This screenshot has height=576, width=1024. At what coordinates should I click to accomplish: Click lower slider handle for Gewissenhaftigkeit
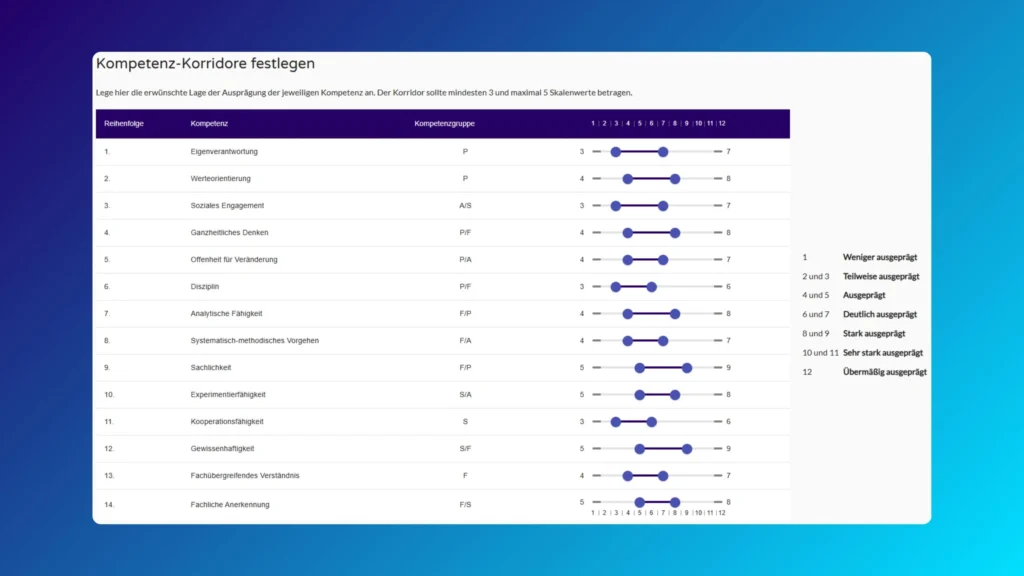tap(640, 449)
